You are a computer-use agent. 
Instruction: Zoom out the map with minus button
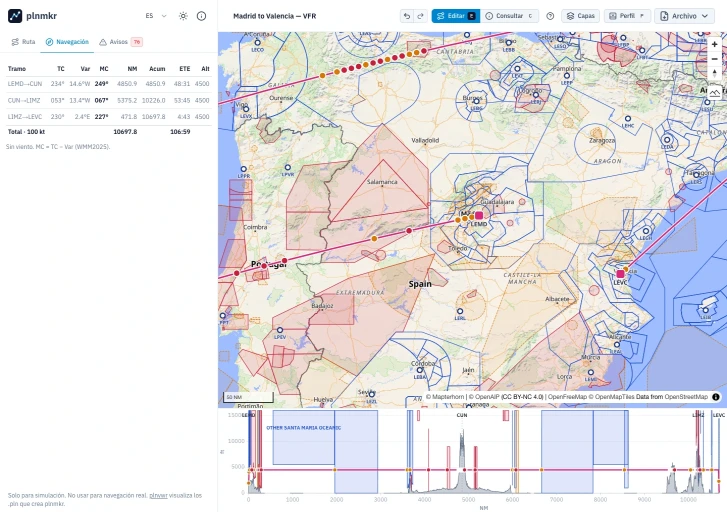point(714,59)
